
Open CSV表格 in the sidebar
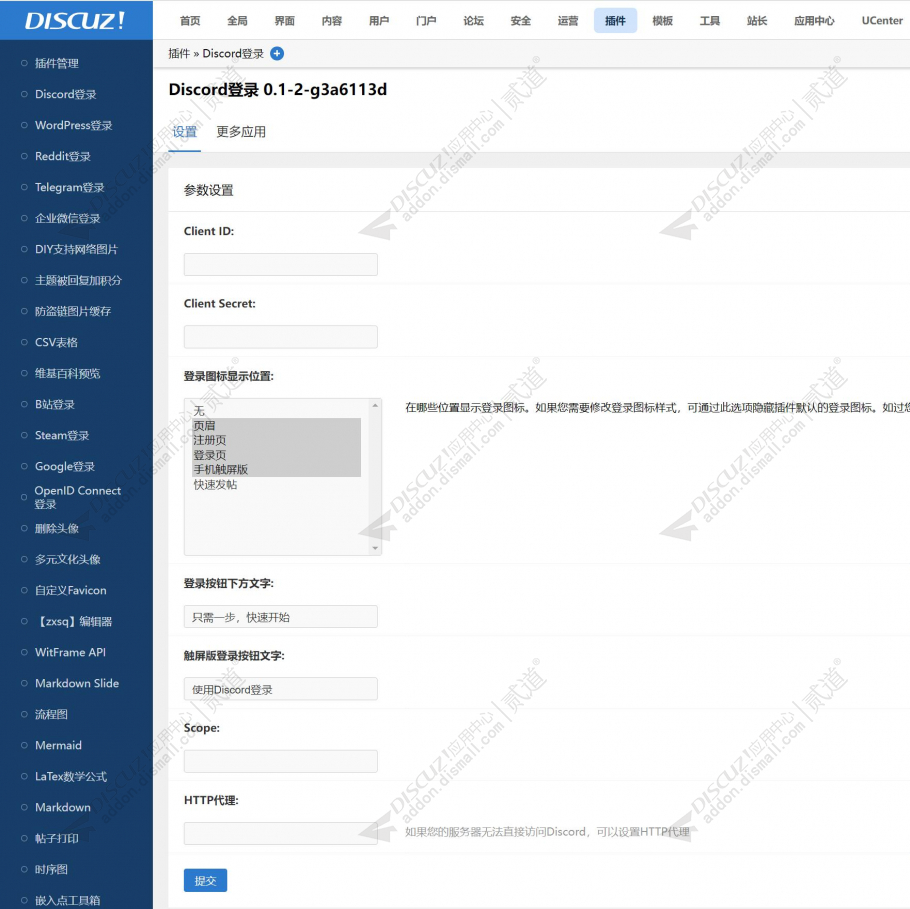(56, 342)
